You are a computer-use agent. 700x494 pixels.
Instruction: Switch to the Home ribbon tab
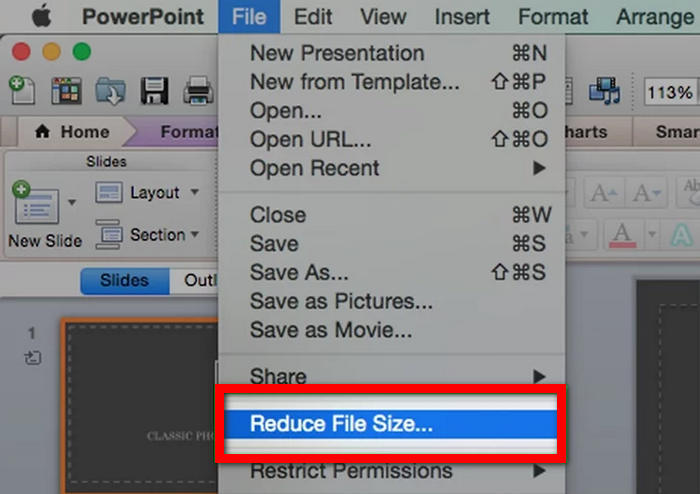pos(72,132)
